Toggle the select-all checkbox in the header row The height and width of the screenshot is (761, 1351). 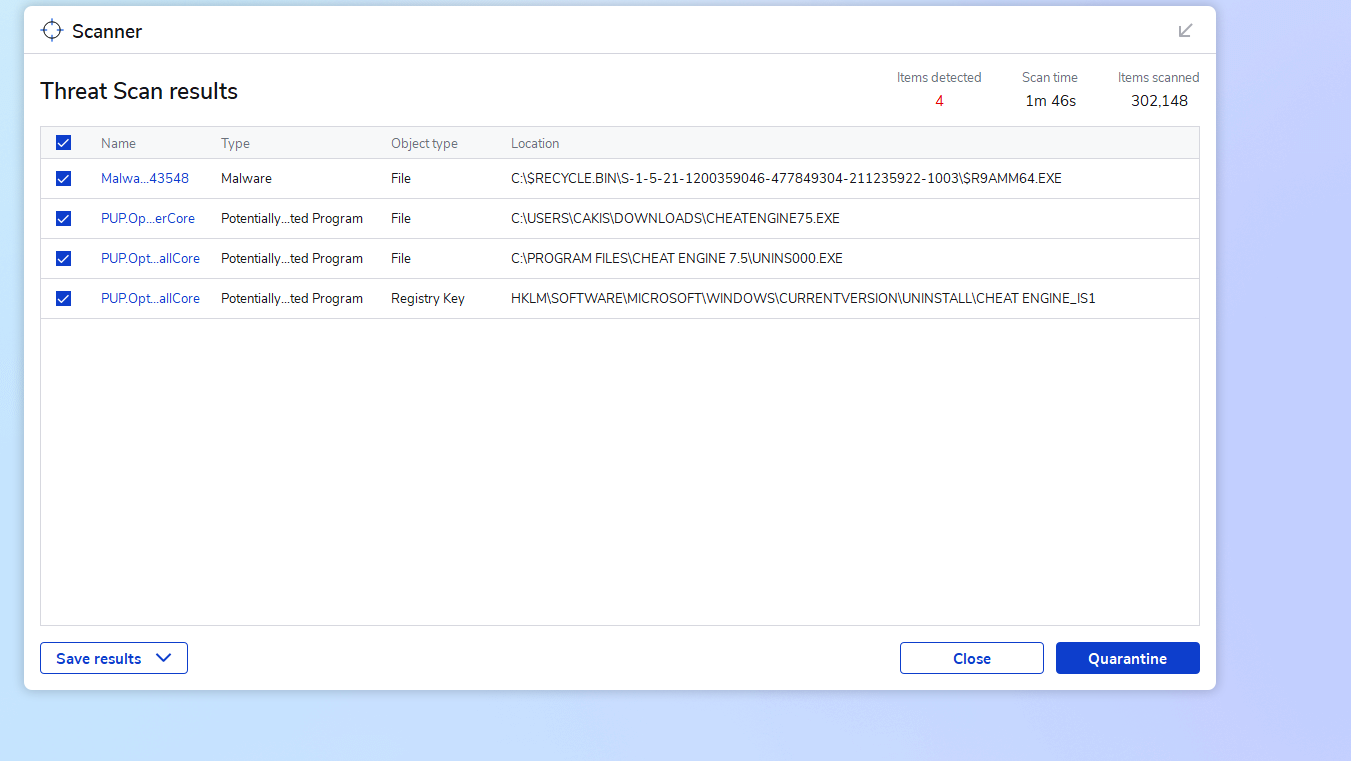[x=63, y=143]
